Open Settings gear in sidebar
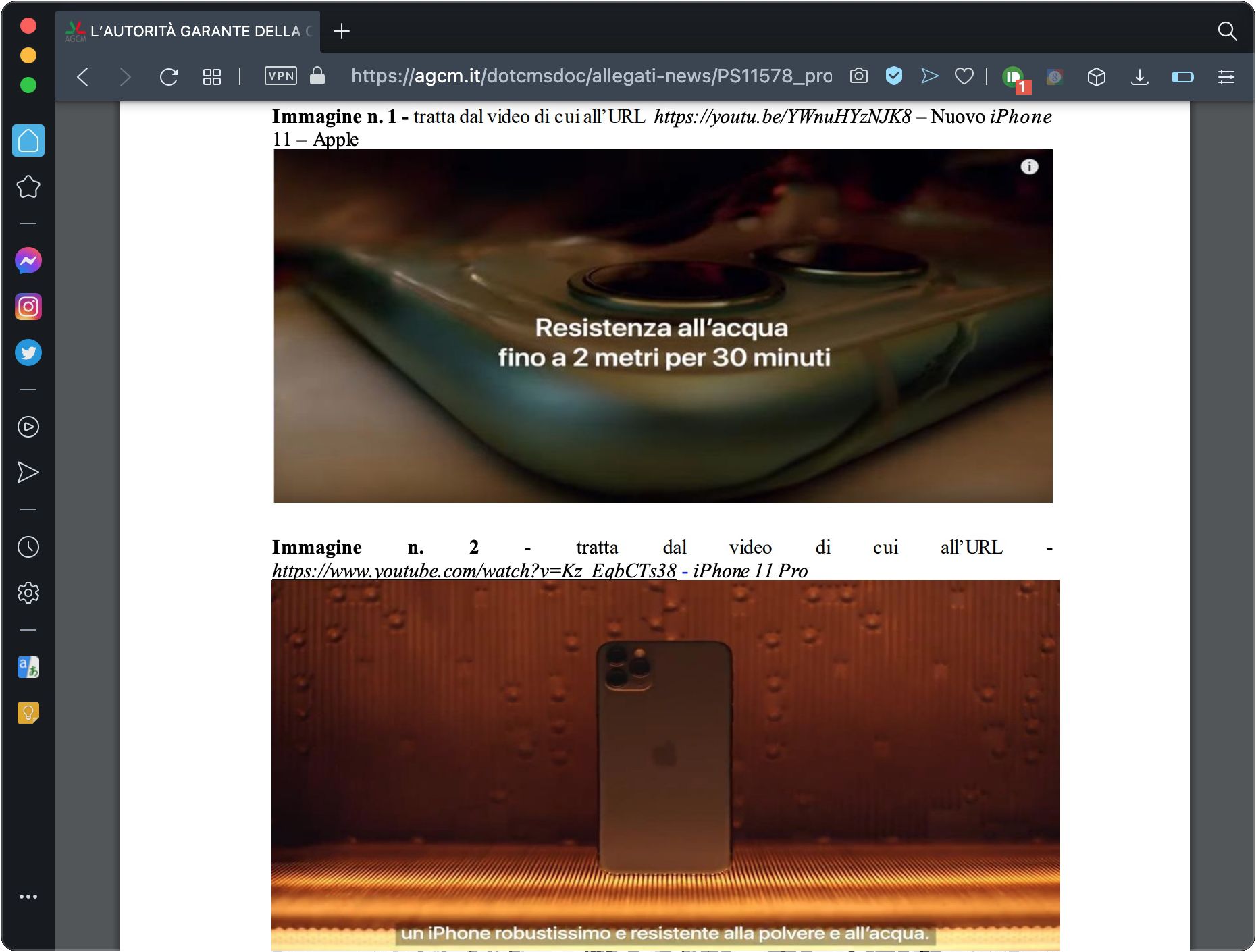1256x952 pixels. 28,593
